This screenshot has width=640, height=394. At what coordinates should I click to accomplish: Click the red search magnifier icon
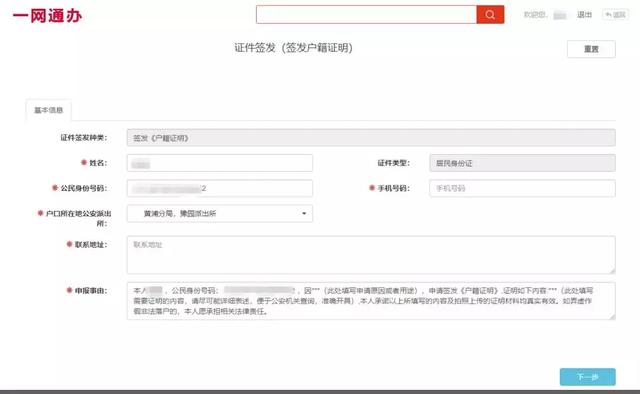click(490, 15)
